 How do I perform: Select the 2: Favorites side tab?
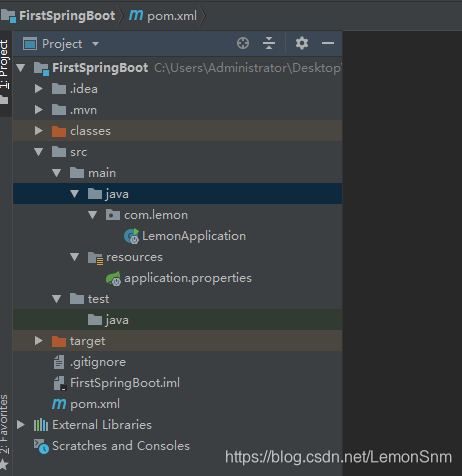[4, 424]
